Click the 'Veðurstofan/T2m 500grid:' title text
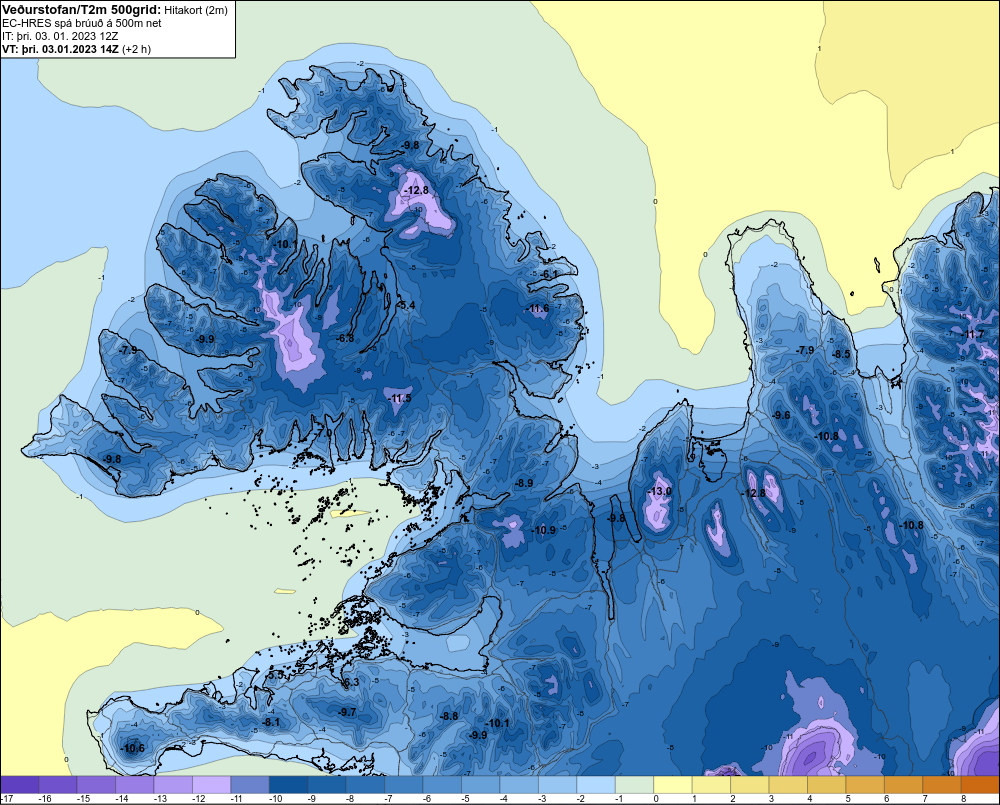Viewport: 1000px width, 805px height. pyautogui.click(x=82, y=10)
